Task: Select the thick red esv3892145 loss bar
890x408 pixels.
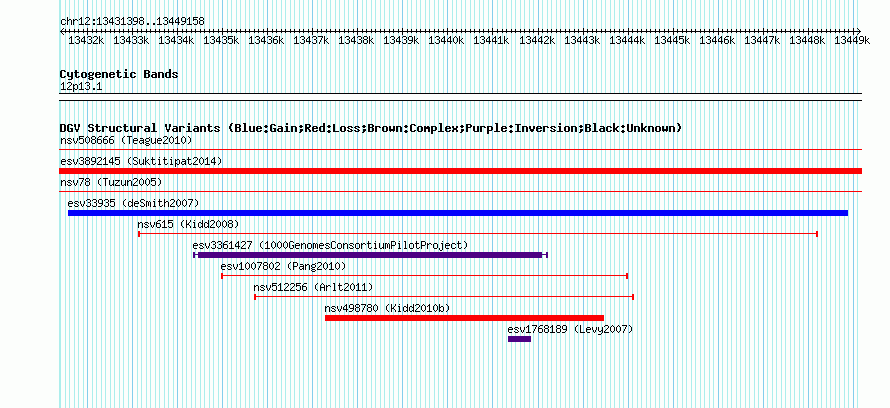Action: [x=460, y=171]
